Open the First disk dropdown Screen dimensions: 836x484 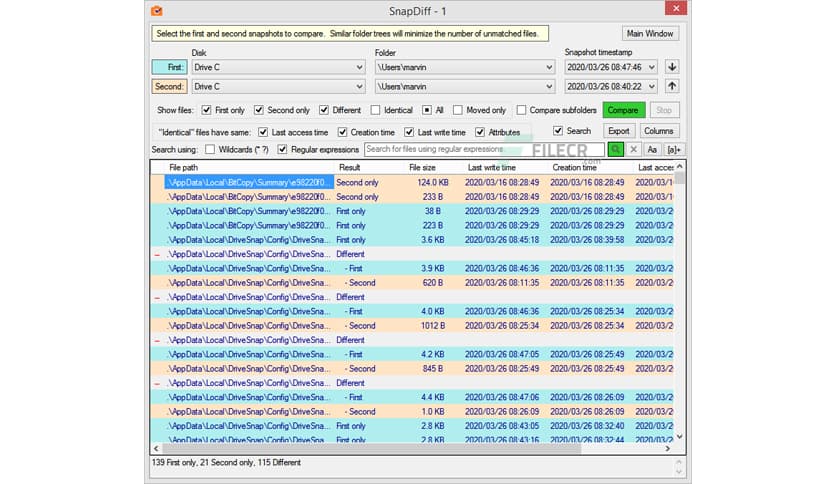[359, 68]
